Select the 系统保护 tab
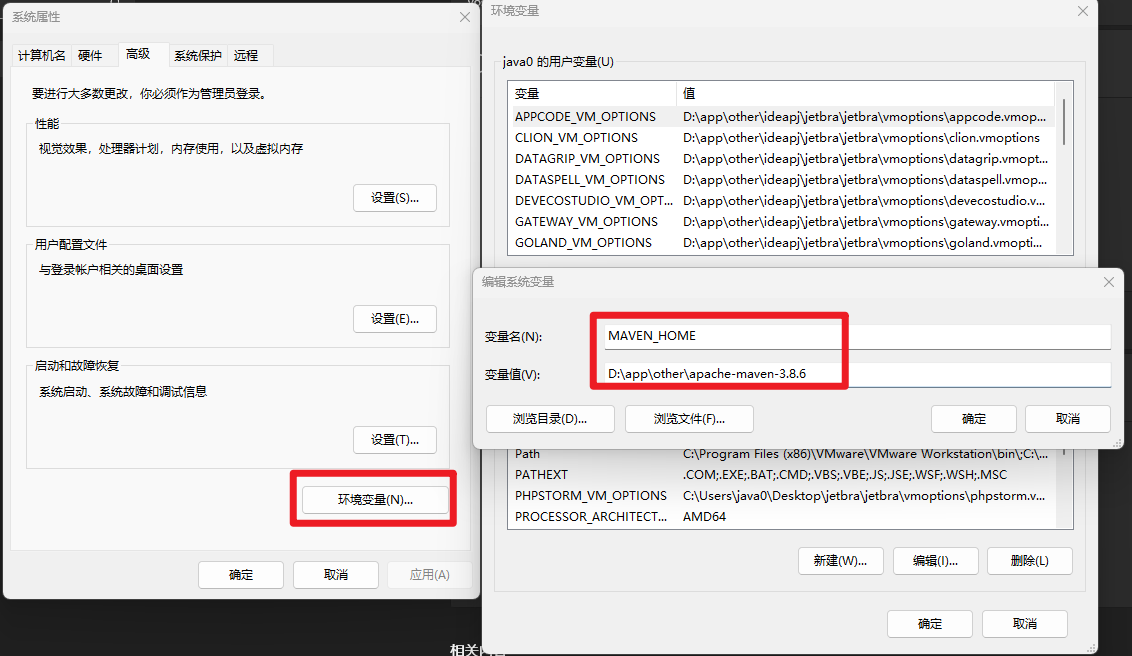Screen dimensions: 1132x656 198,55
